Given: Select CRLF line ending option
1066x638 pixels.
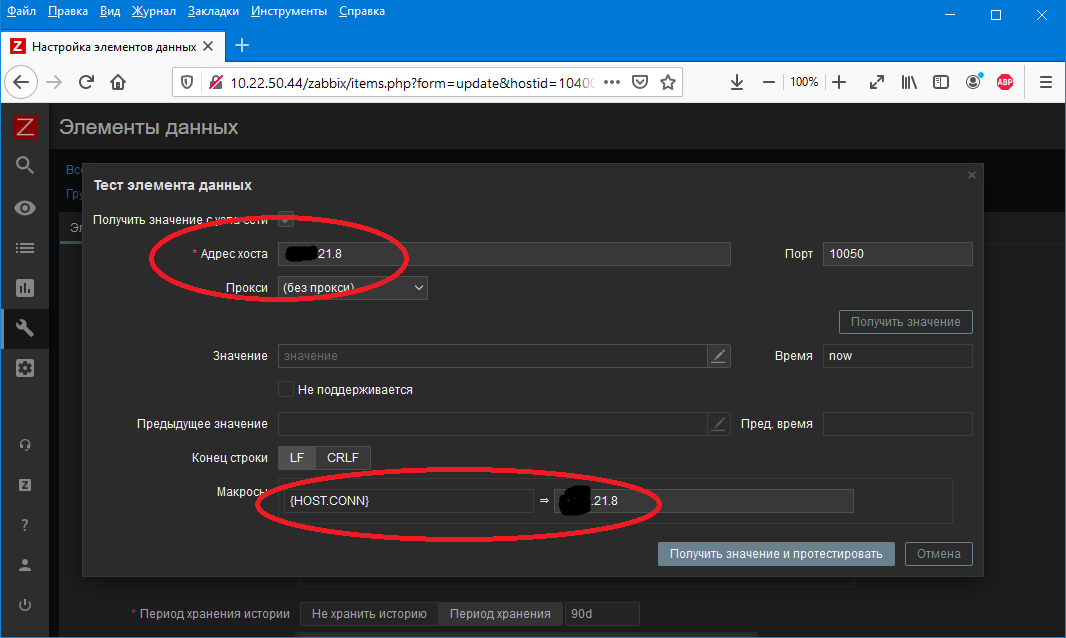Looking at the screenshot, I should 343,458.
